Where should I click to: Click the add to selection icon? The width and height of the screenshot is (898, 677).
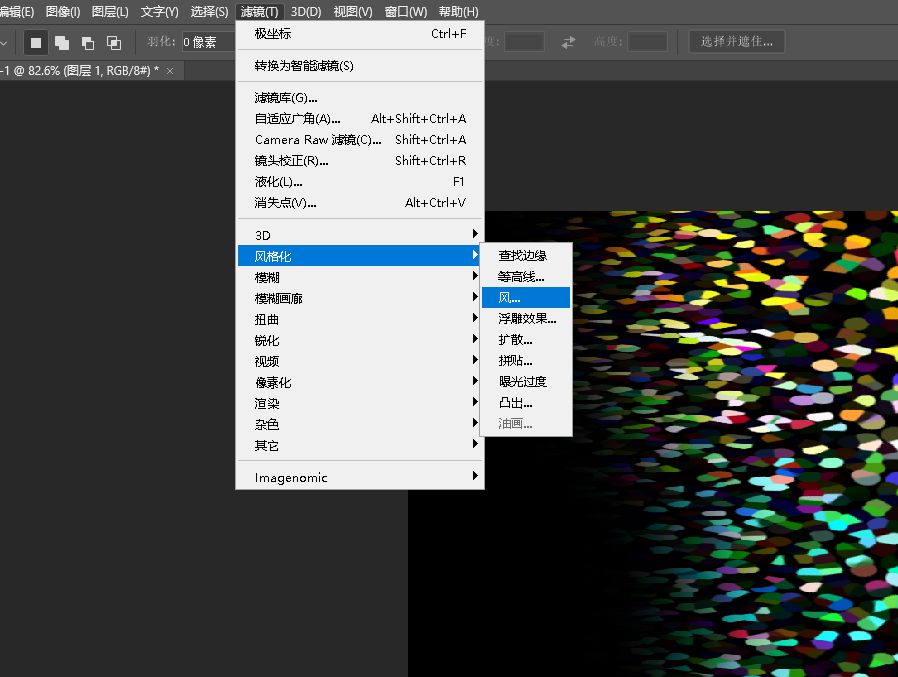[x=62, y=42]
